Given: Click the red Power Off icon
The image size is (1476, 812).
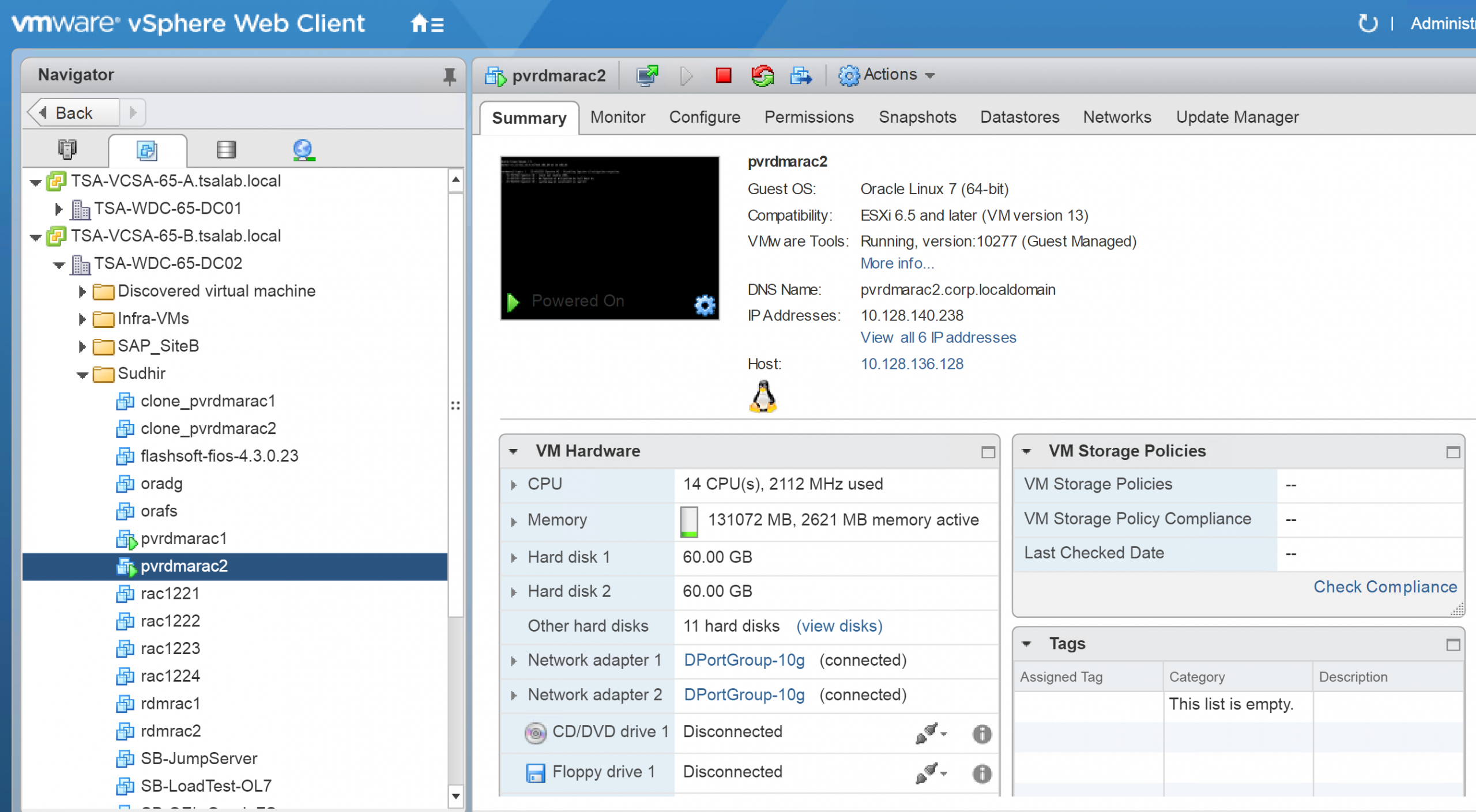Looking at the screenshot, I should point(723,75).
